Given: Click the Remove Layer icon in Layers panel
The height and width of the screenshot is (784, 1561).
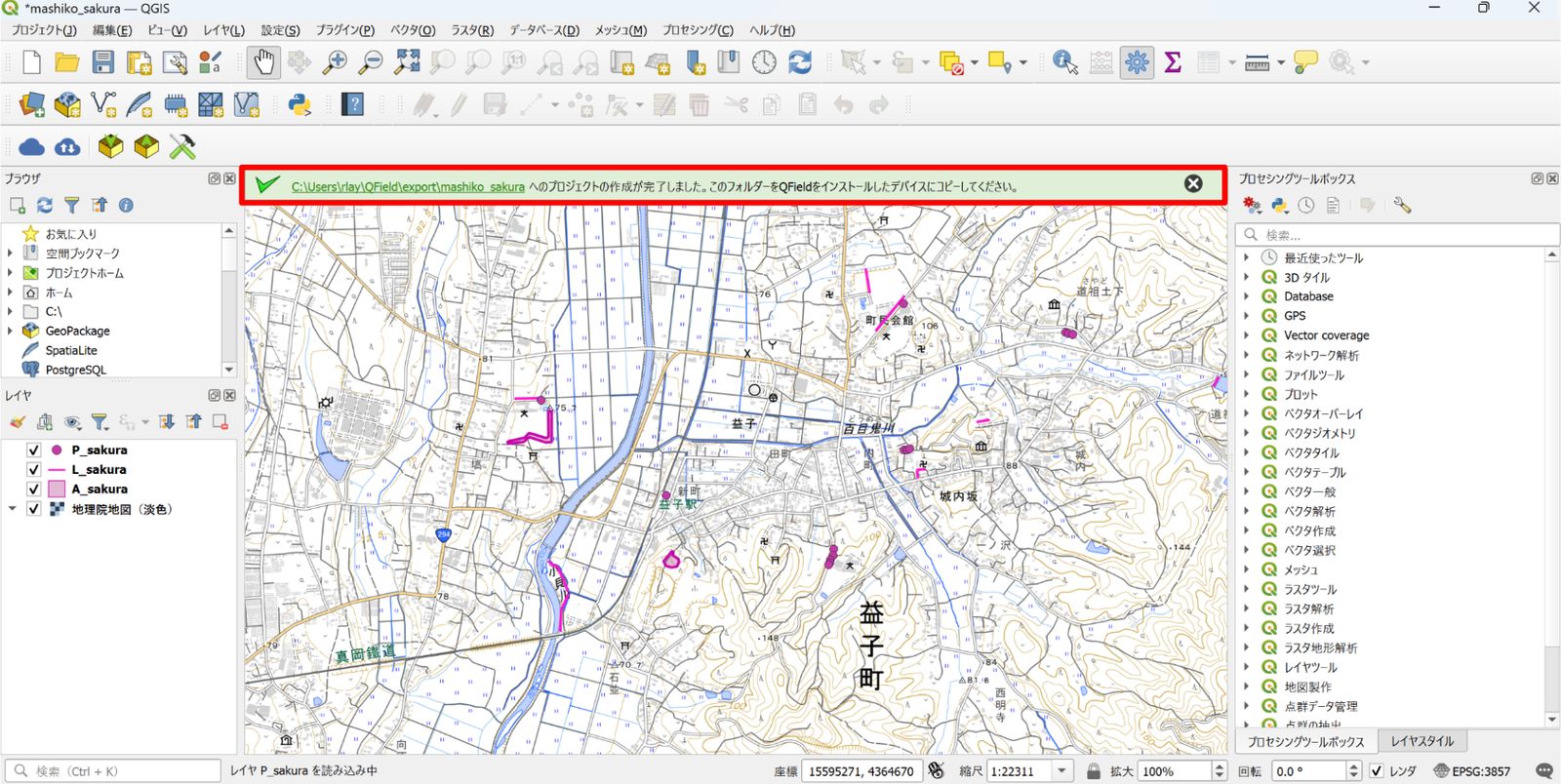Looking at the screenshot, I should click(x=220, y=421).
